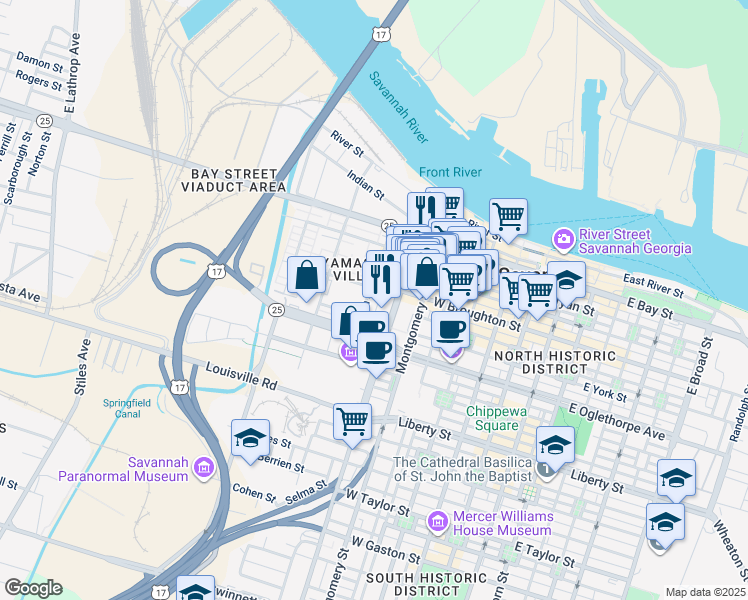This screenshot has height=600, width=748.
Task: Open the Map data ©2025 attribution
Action: point(706,593)
